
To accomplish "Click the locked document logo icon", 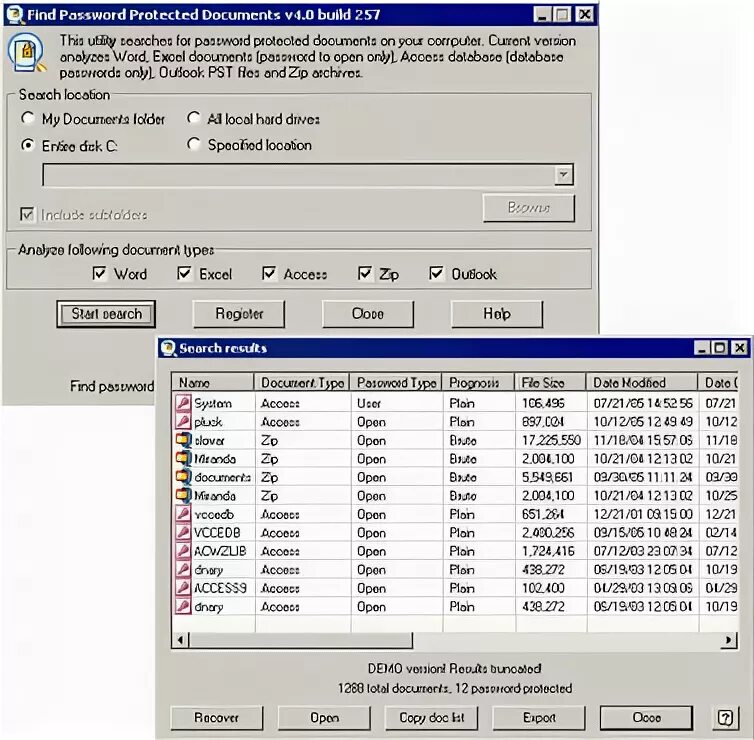I will pyautogui.click(x=26, y=53).
